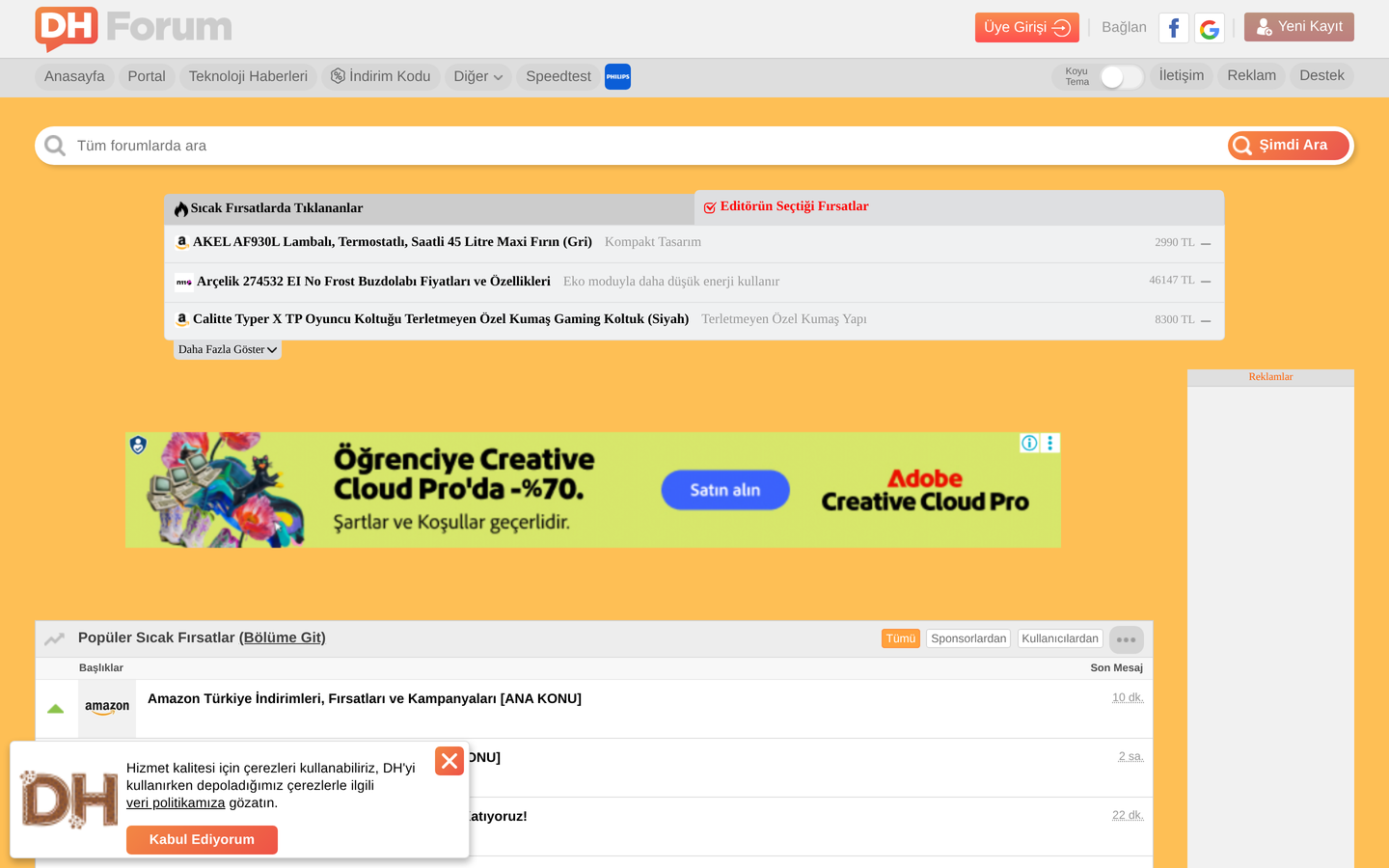Screen dimensions: 1389x868
Task: Toggle the Koyu Tema dark mode switch
Action: pyautogui.click(x=1122, y=77)
